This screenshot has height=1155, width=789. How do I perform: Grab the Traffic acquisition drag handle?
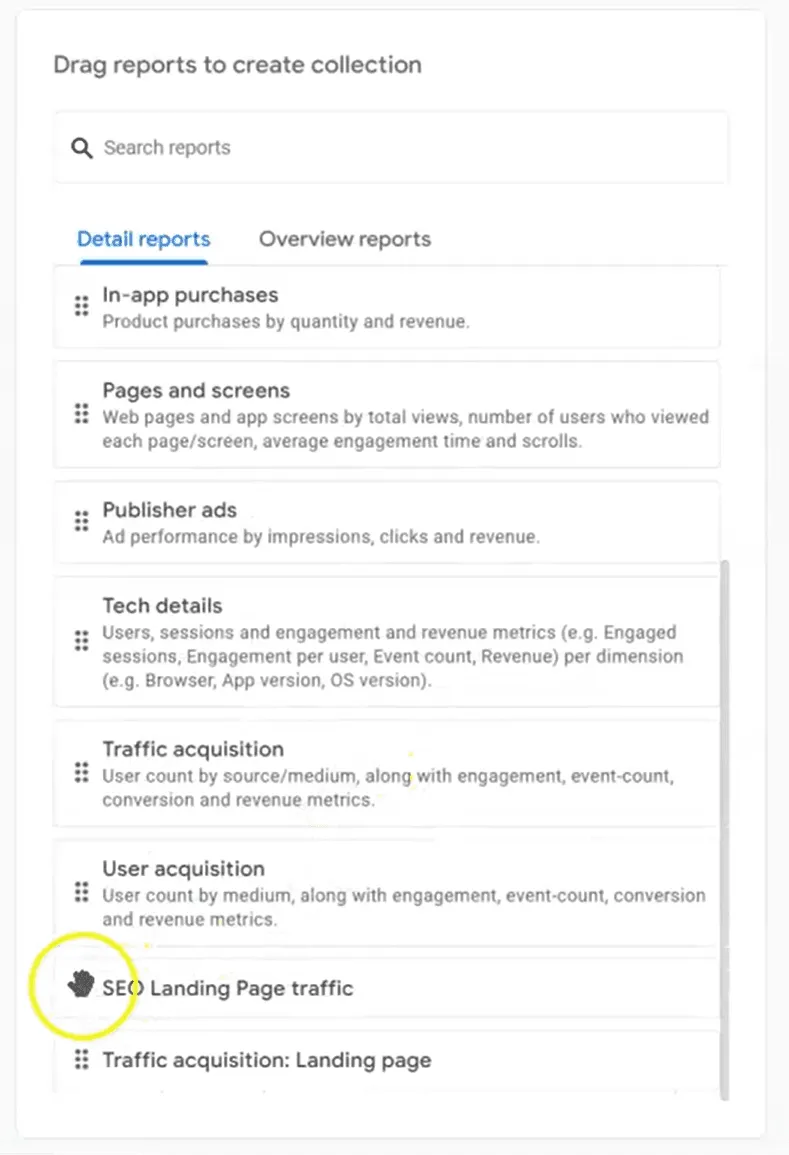pyautogui.click(x=82, y=772)
